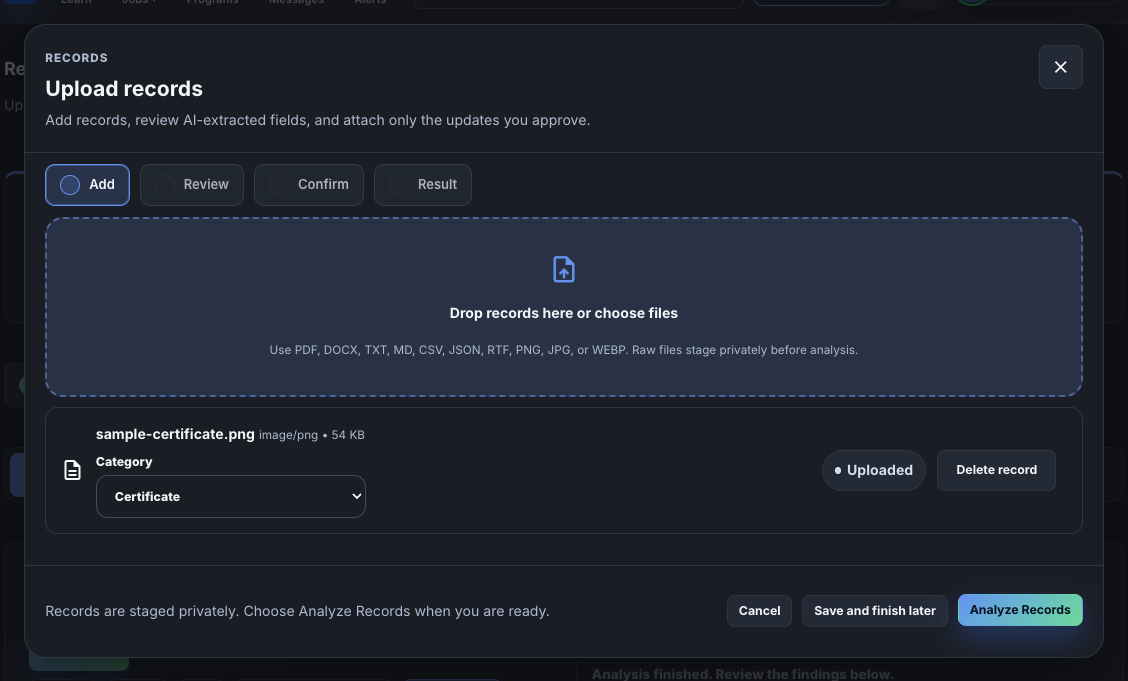Click the Uploaded status badge
This screenshot has width=1128, height=681.
click(873, 470)
